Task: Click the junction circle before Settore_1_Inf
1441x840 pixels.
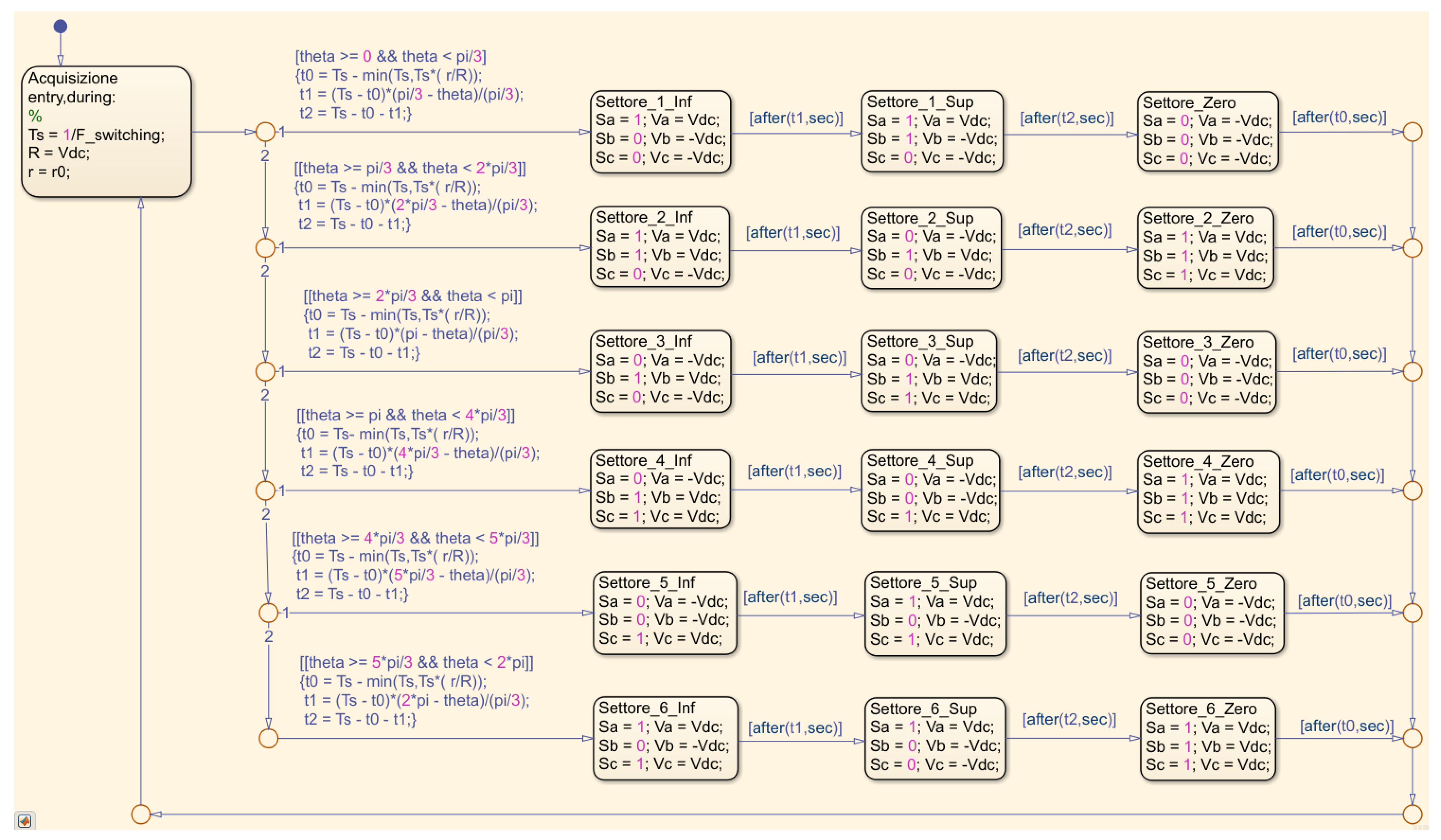Action: [265, 132]
